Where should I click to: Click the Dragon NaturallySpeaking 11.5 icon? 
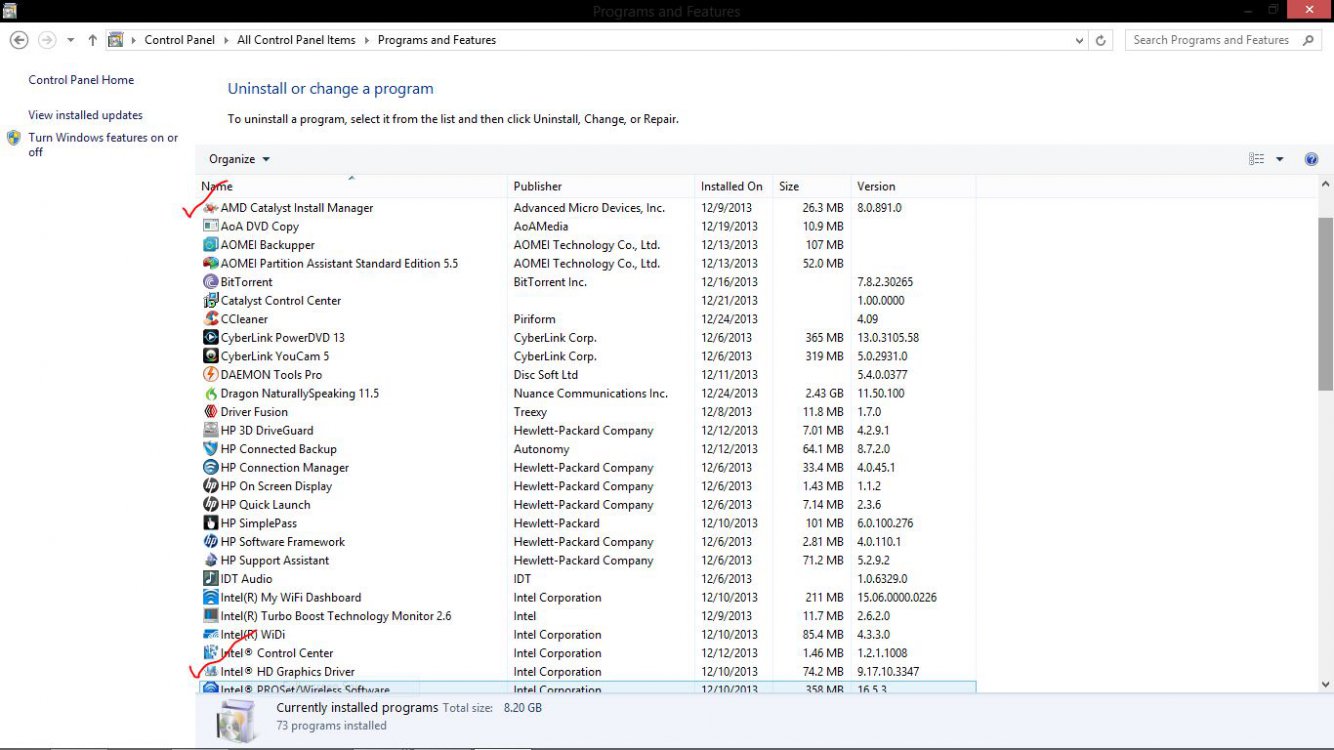point(211,394)
